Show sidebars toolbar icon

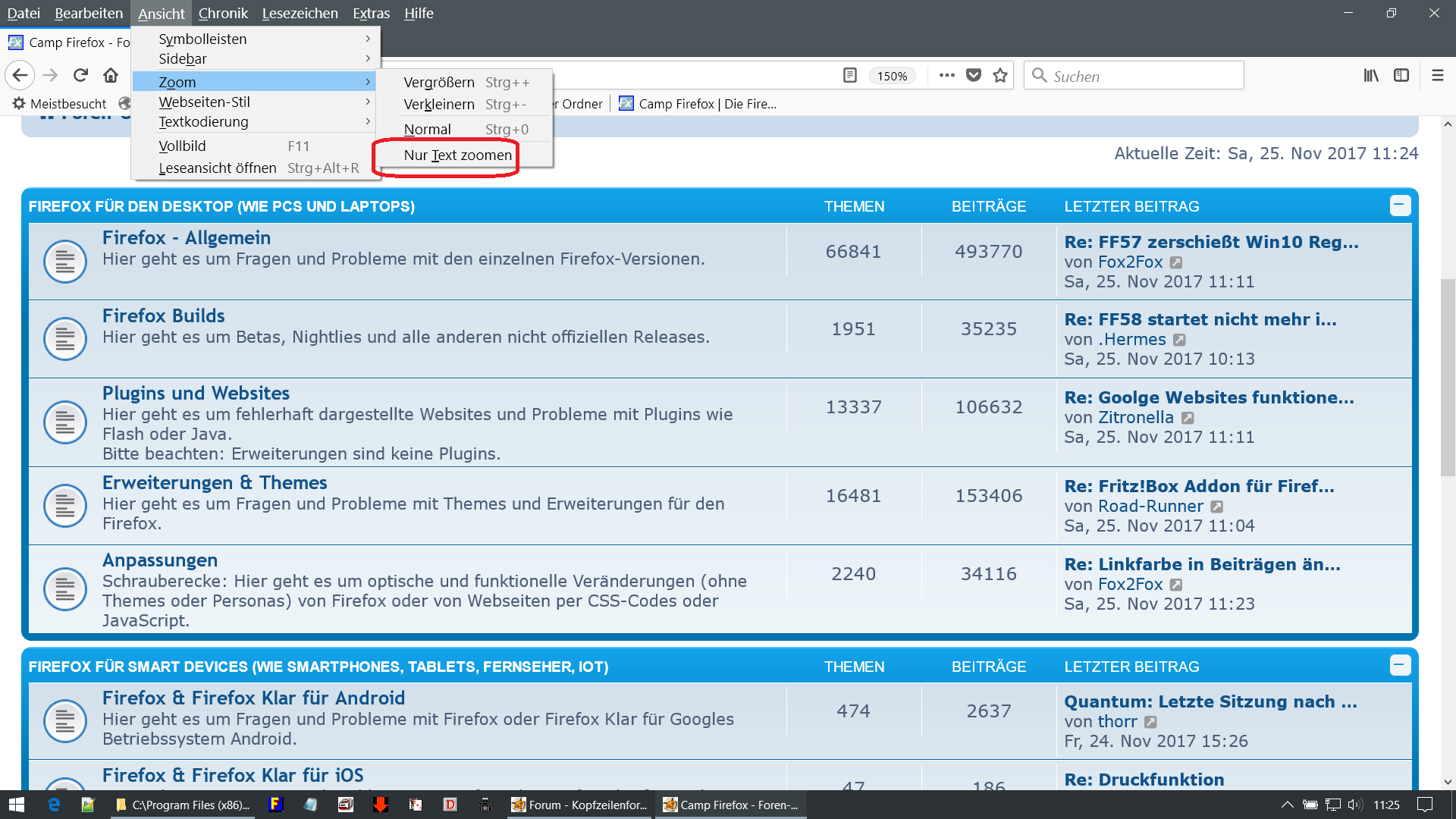[1401, 75]
